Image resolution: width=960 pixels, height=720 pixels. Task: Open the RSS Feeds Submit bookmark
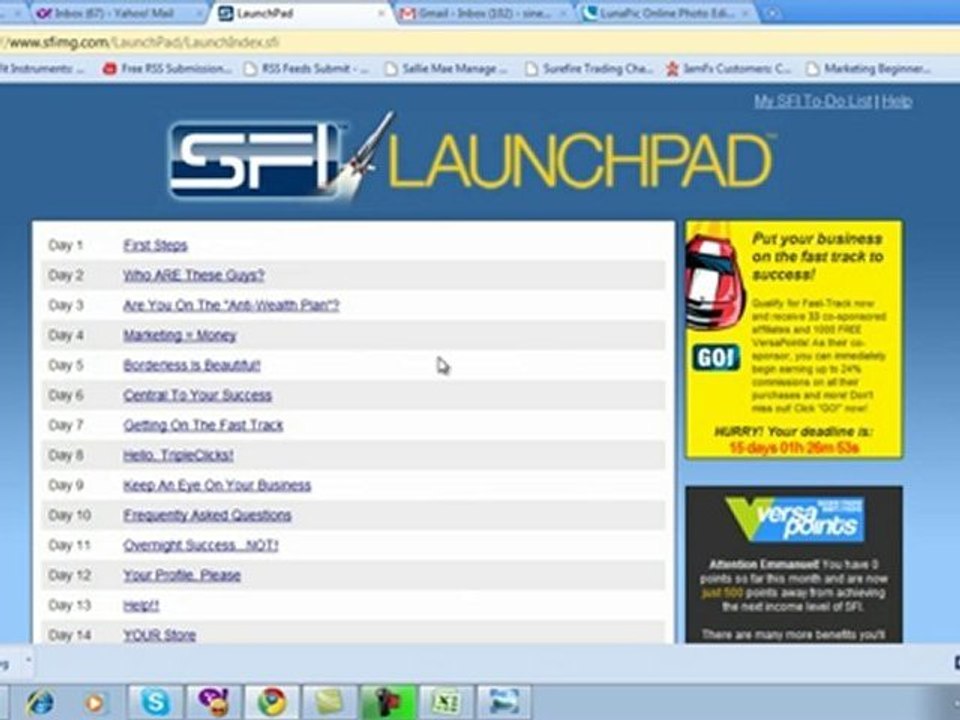(x=306, y=69)
